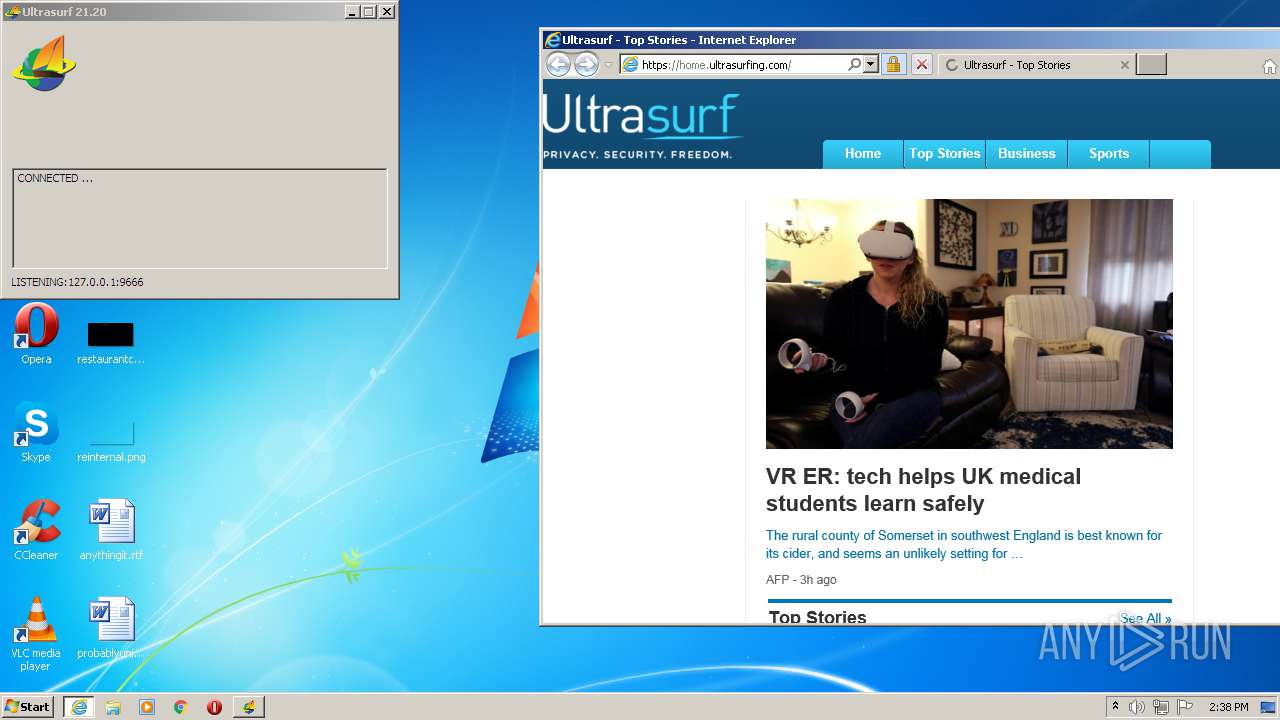Go back in Internet Explorer
Screen dimensions: 1280x720
pyautogui.click(x=558, y=64)
